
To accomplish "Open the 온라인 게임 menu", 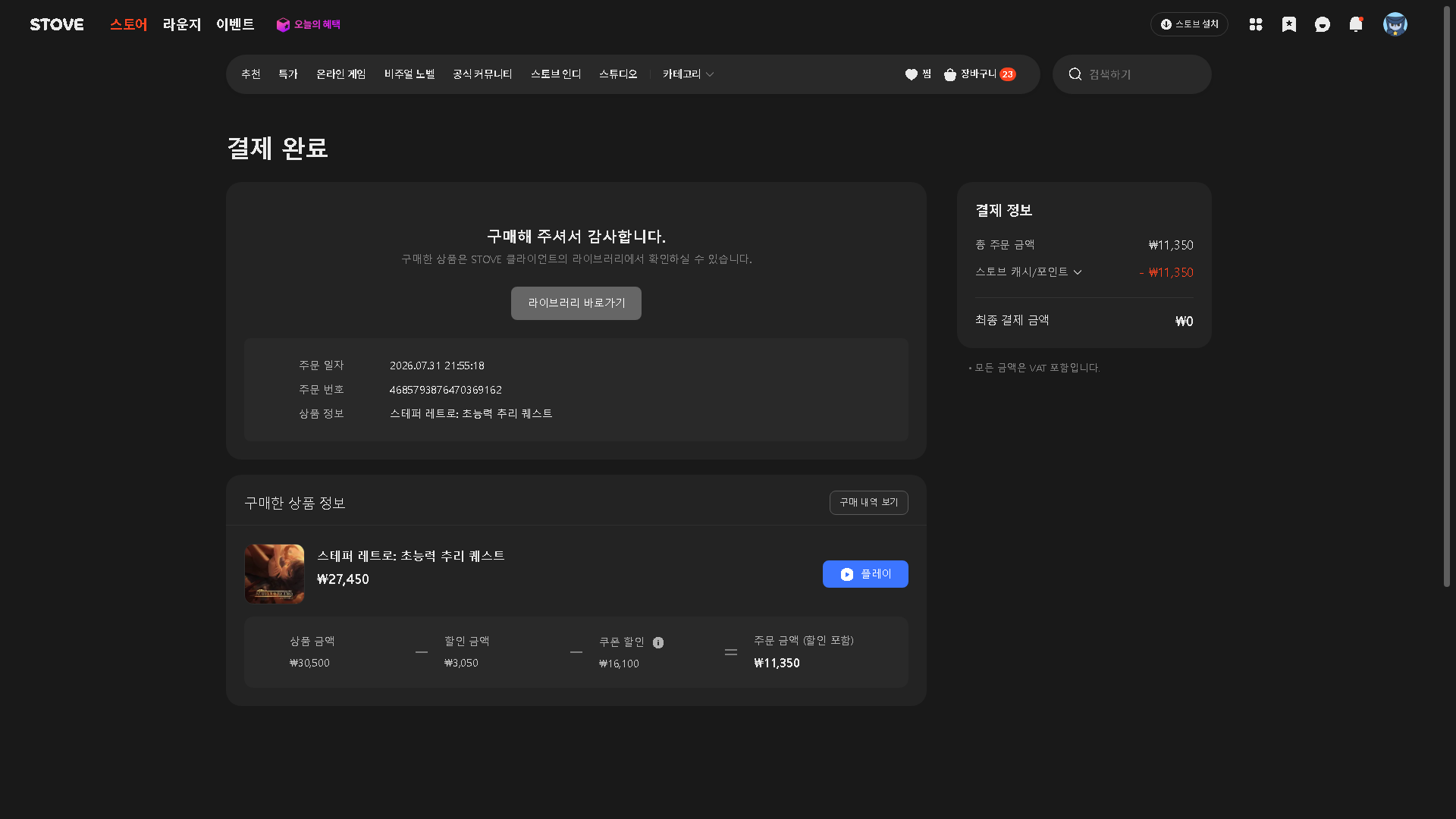I will (x=341, y=74).
